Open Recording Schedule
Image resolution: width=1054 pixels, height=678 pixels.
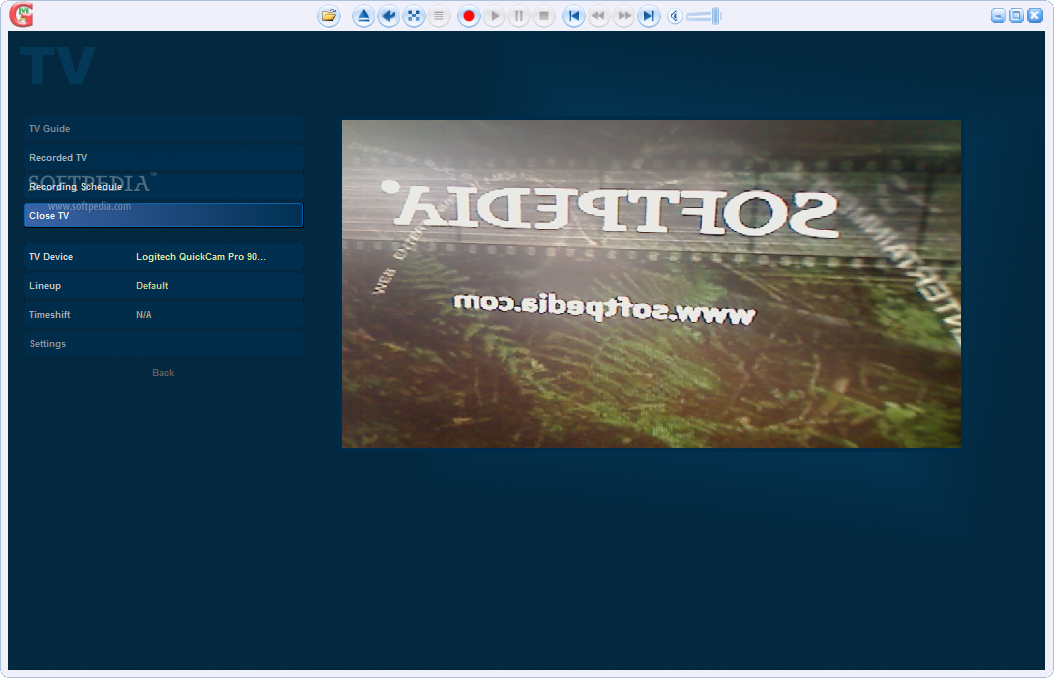pyautogui.click(x=163, y=186)
